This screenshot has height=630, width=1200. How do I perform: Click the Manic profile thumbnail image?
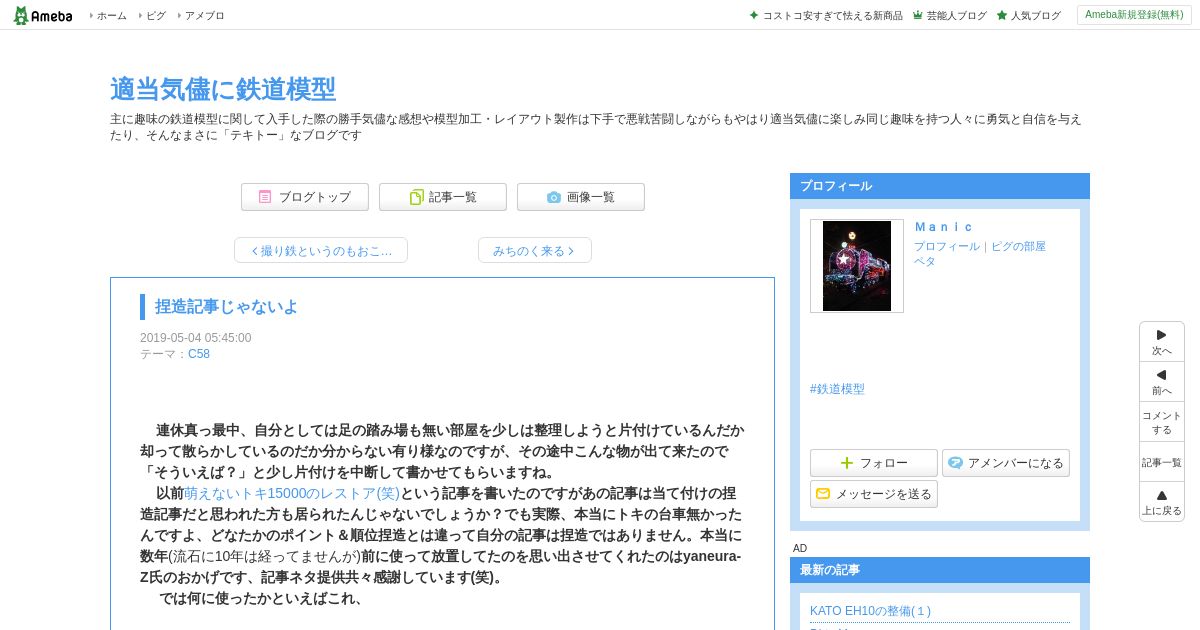click(857, 266)
